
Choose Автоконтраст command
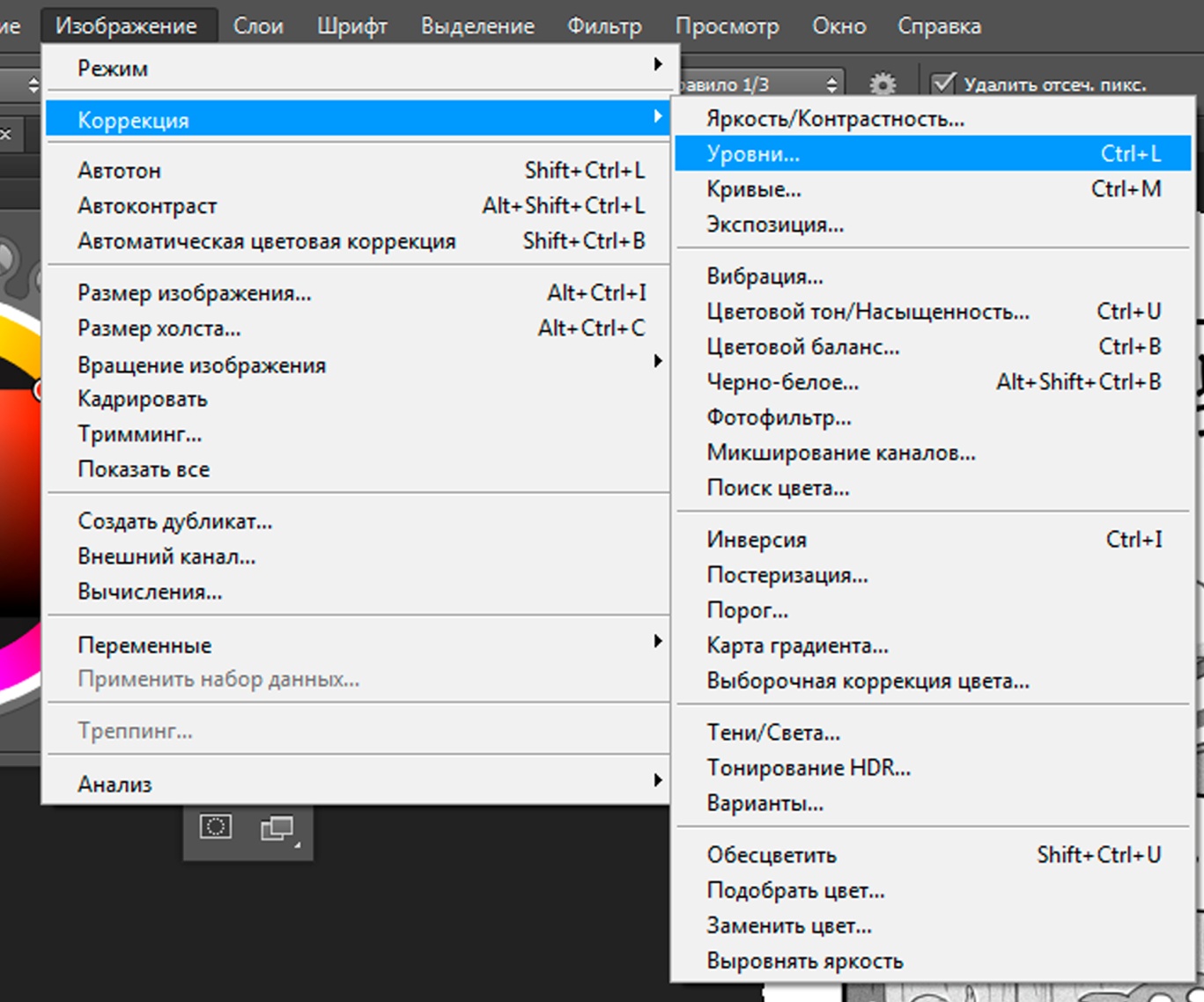pos(358,205)
